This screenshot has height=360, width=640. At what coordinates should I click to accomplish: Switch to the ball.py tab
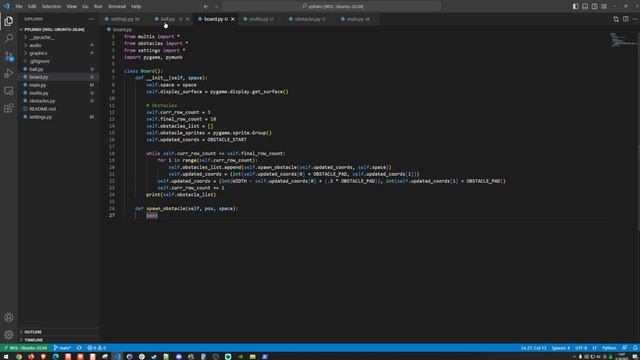[167, 19]
